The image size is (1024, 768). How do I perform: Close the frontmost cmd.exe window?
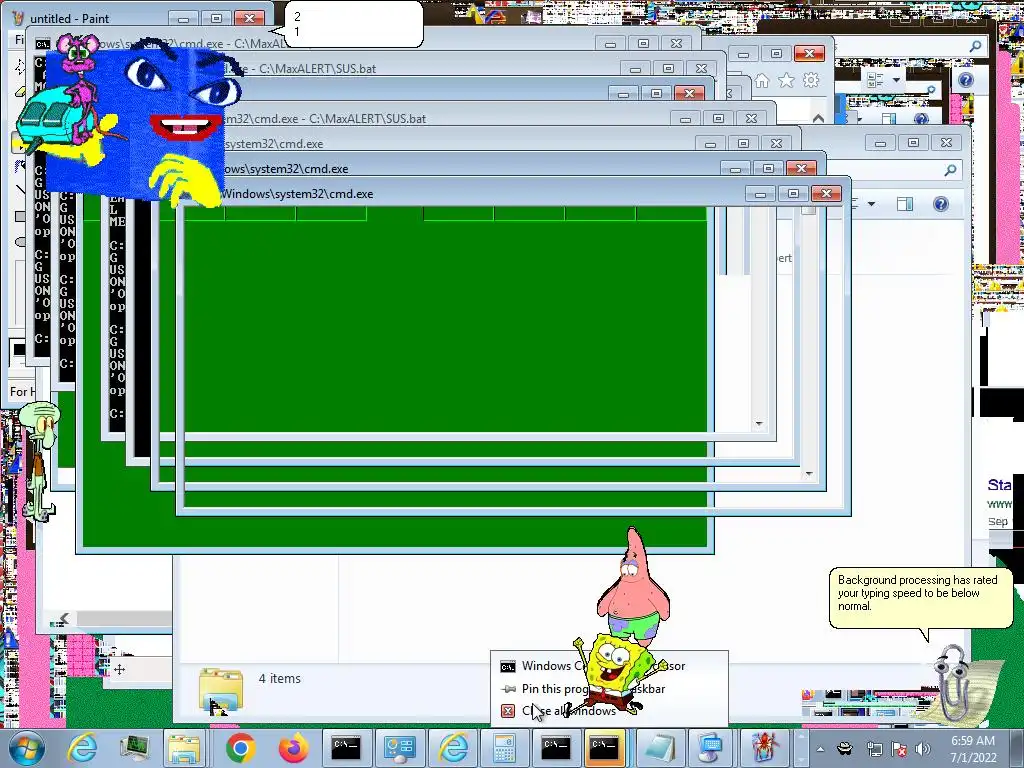point(826,194)
